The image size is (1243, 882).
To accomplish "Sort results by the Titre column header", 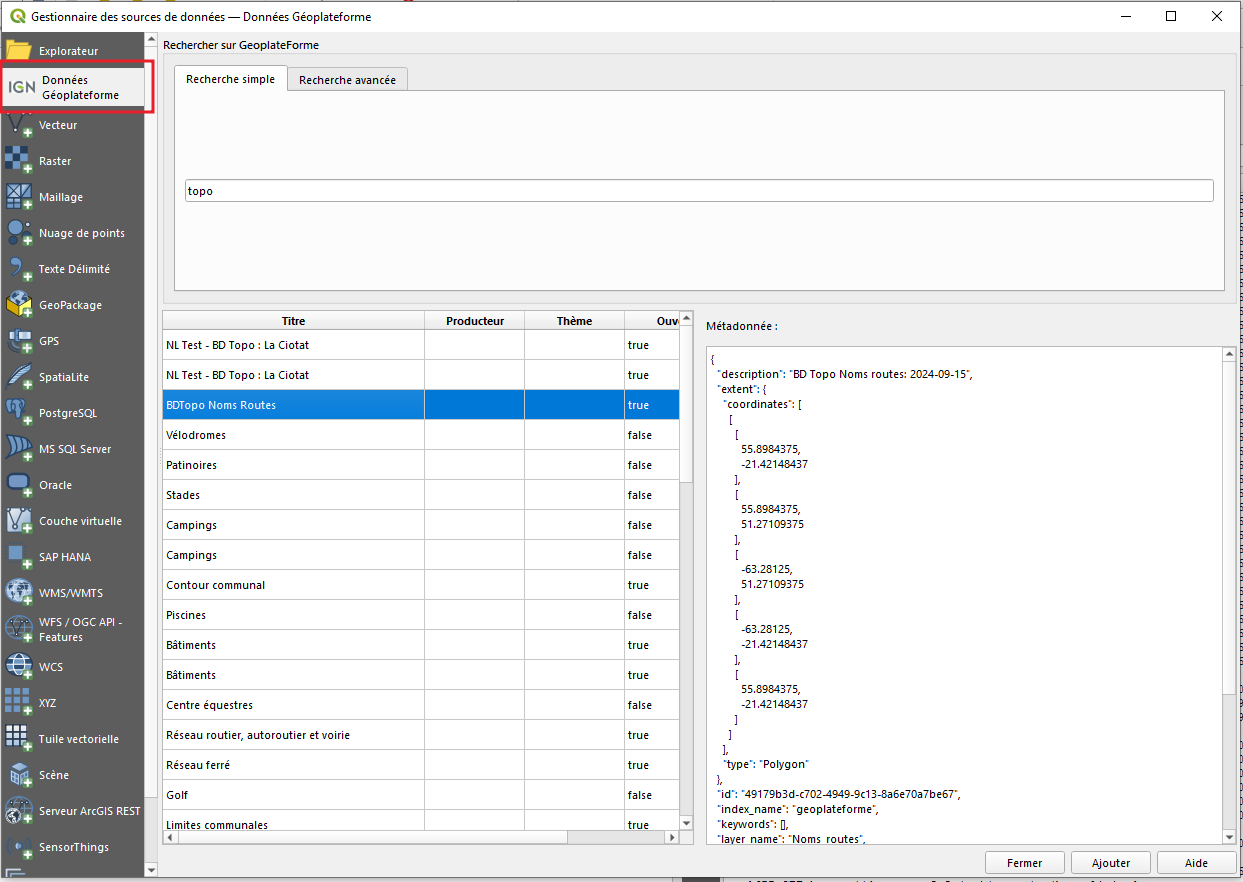I will [x=293, y=321].
